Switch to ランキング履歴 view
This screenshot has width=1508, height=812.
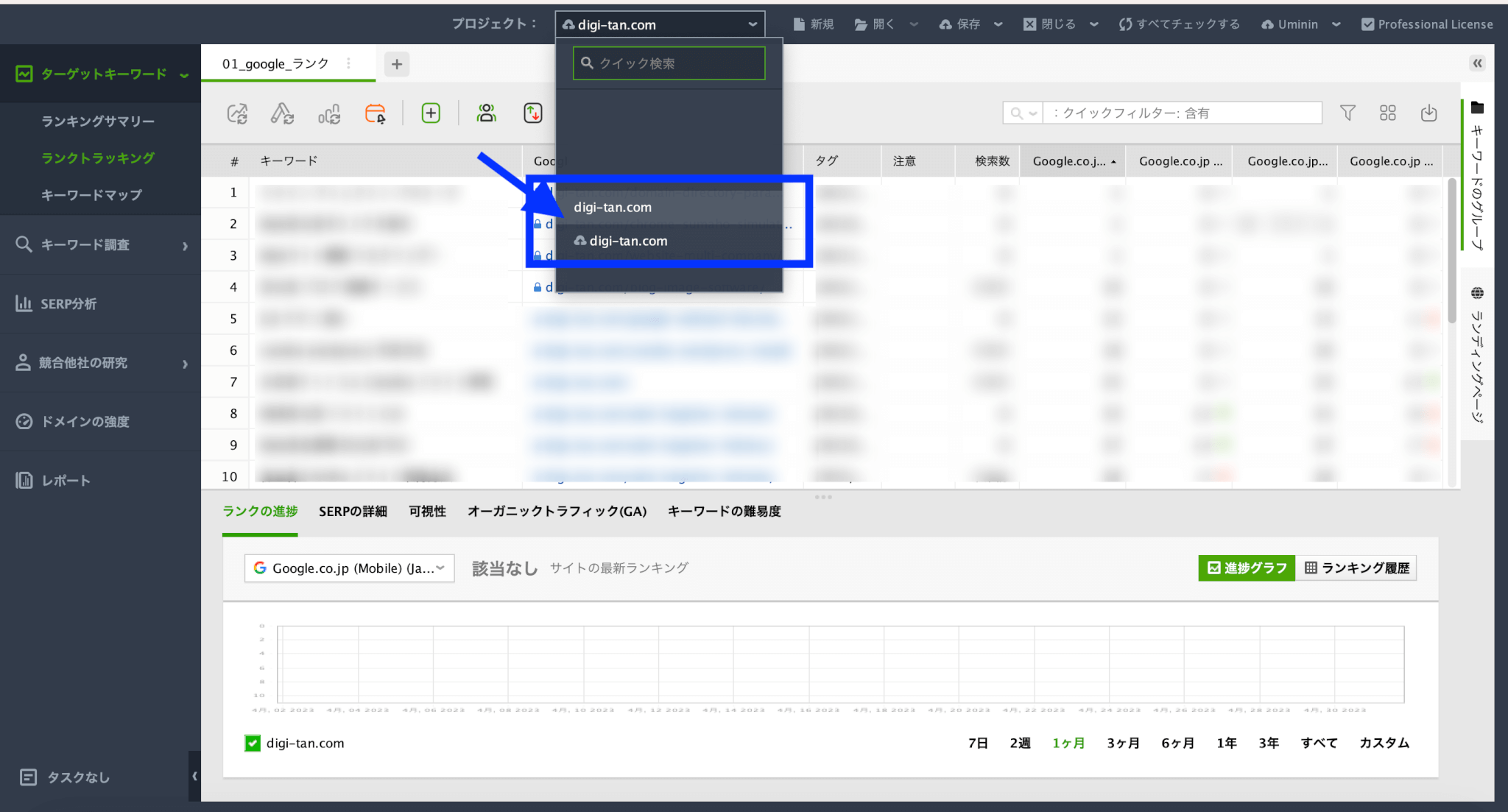[1356, 568]
